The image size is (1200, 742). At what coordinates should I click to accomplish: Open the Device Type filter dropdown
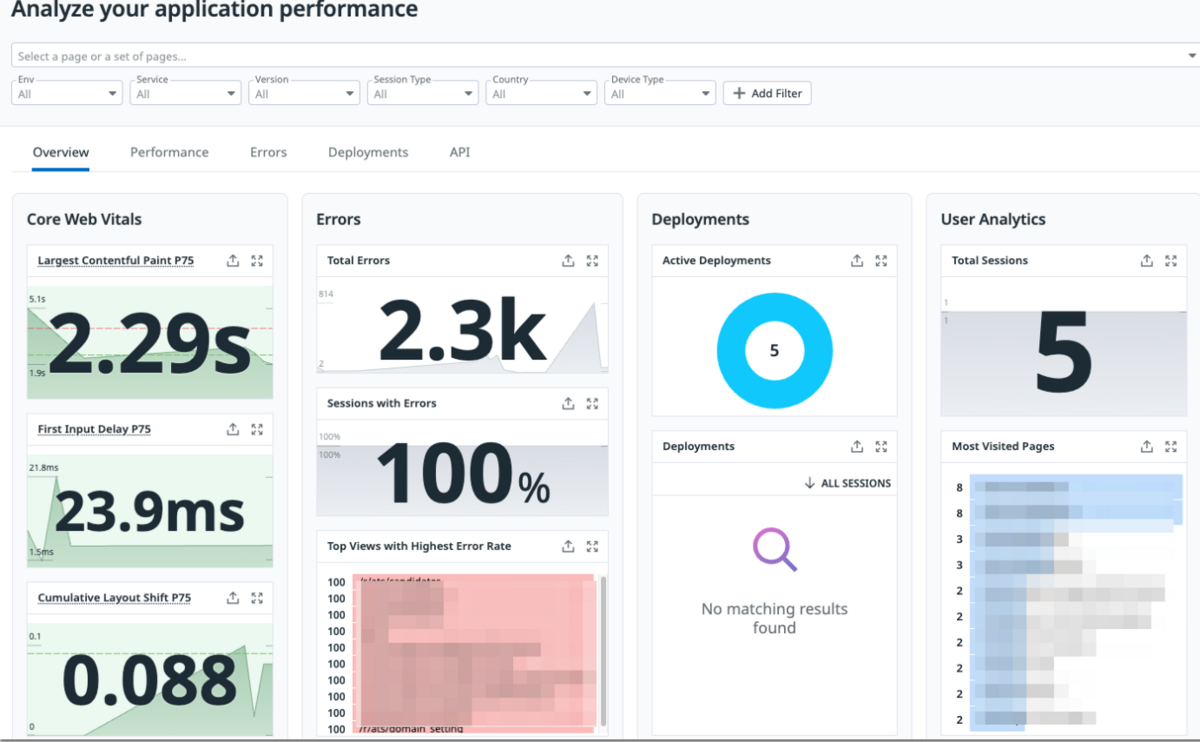click(660, 93)
